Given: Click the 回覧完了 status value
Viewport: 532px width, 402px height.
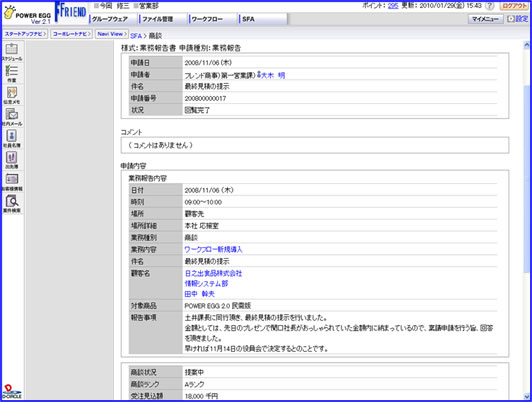Looking at the screenshot, I should tap(197, 110).
